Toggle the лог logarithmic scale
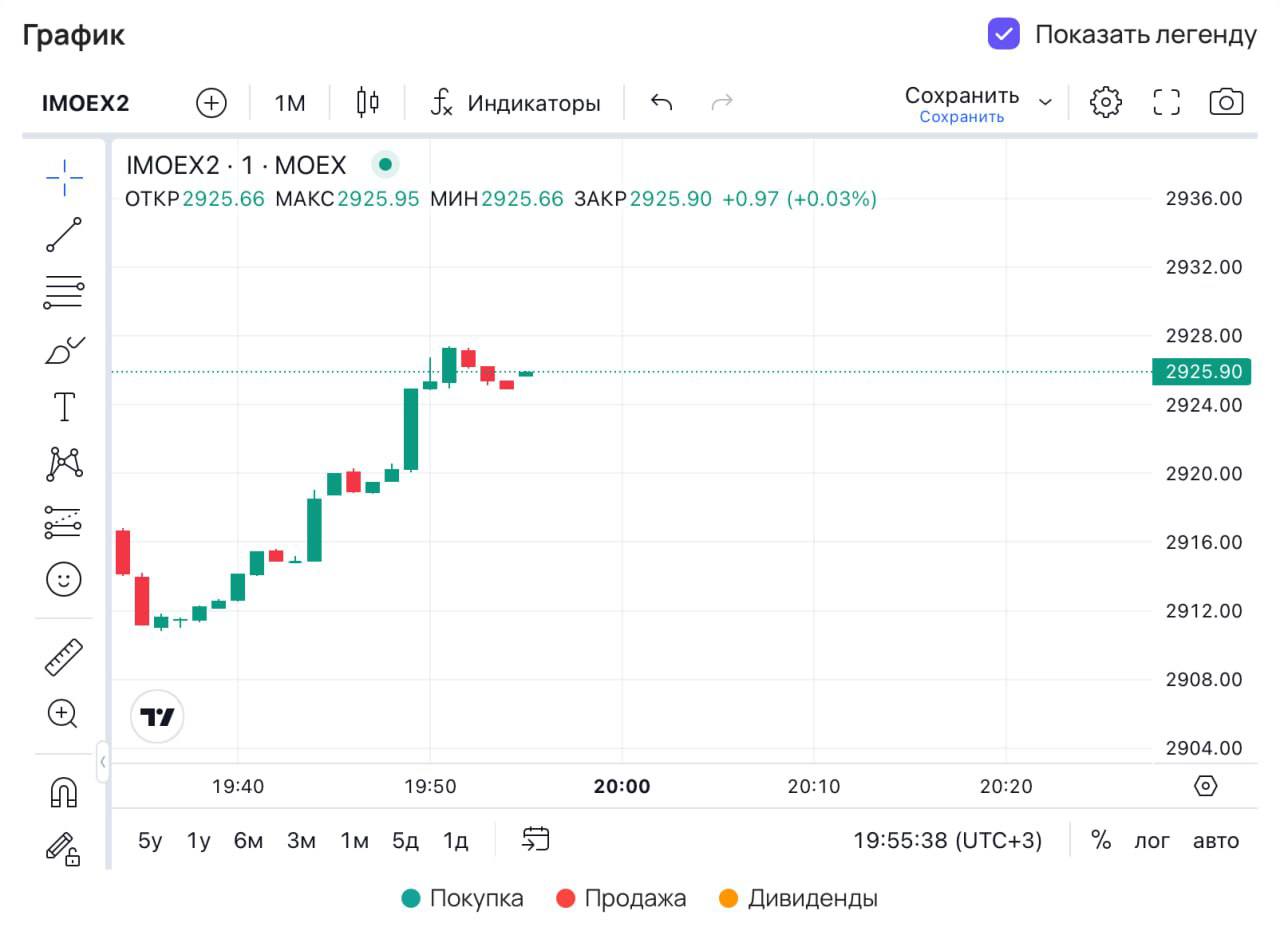 click(x=1151, y=841)
